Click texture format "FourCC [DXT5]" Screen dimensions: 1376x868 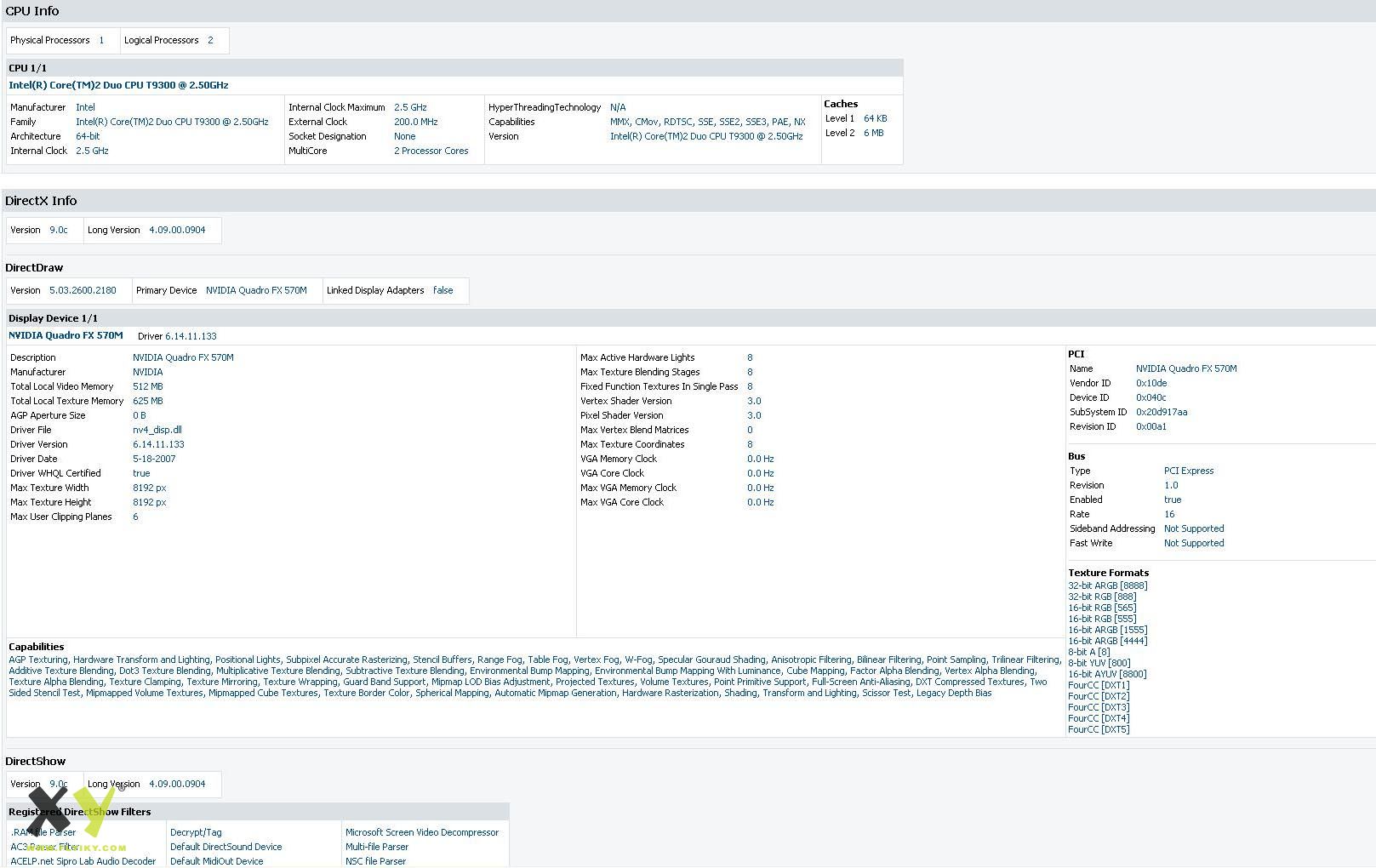point(1099,729)
